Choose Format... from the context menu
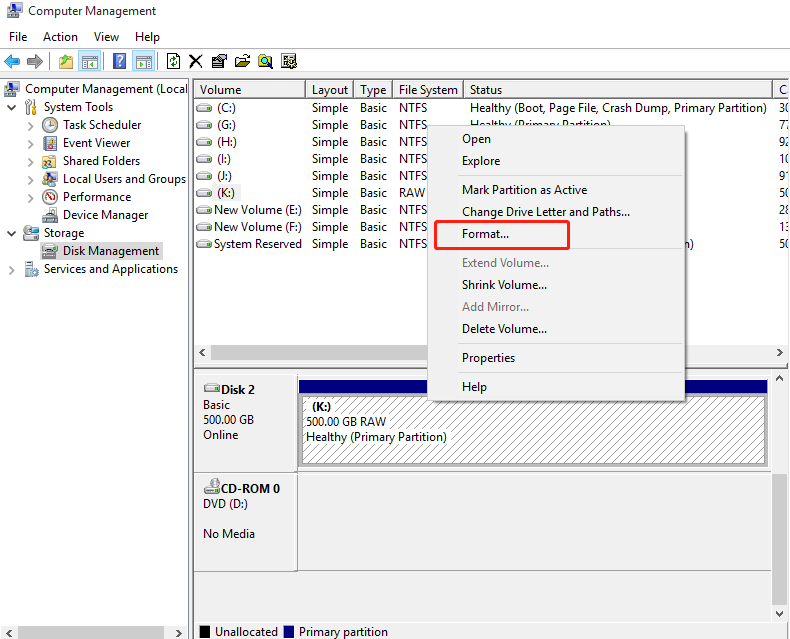790x639 pixels. tap(485, 234)
